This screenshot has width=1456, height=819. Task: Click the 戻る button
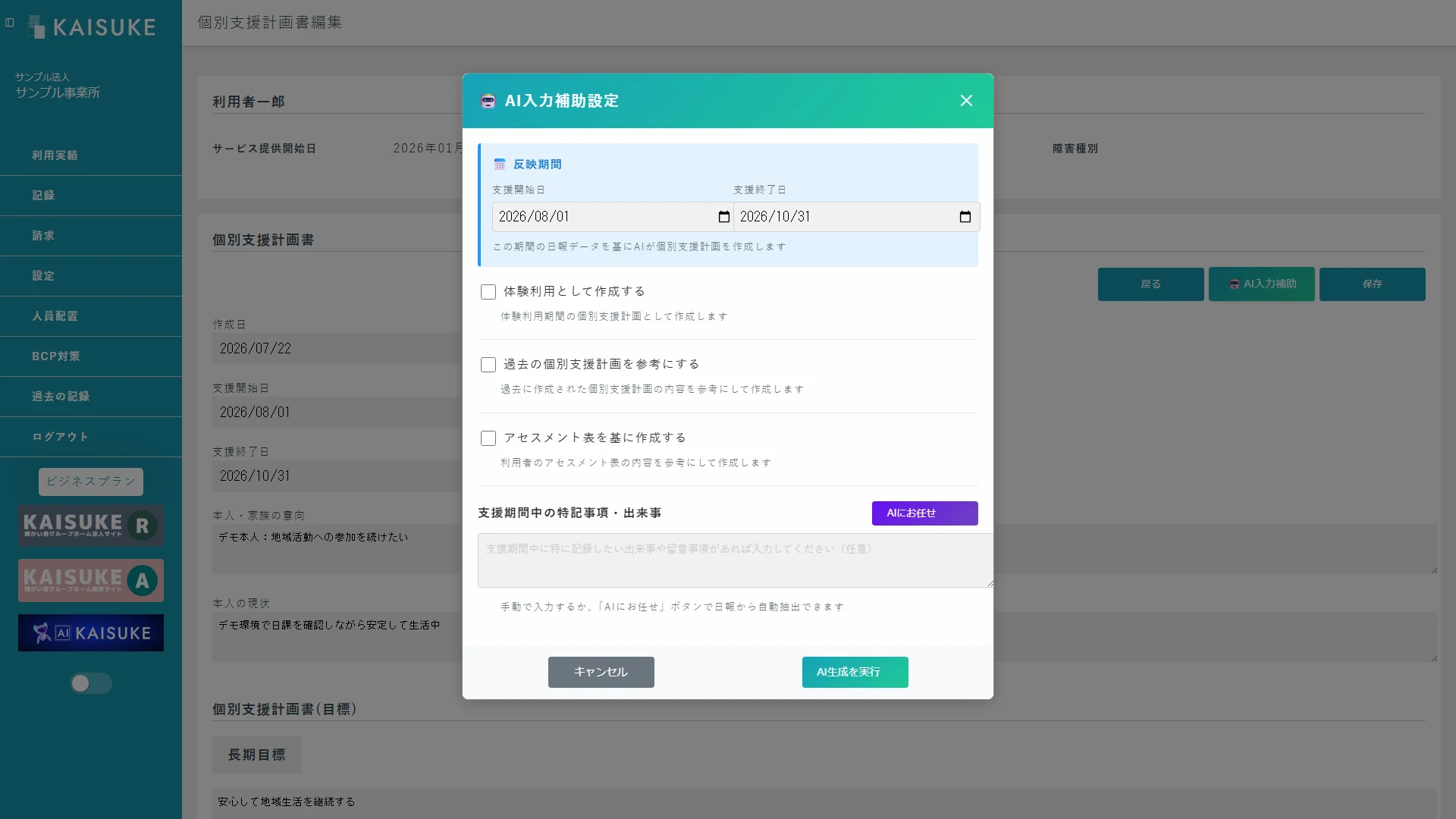click(1150, 284)
